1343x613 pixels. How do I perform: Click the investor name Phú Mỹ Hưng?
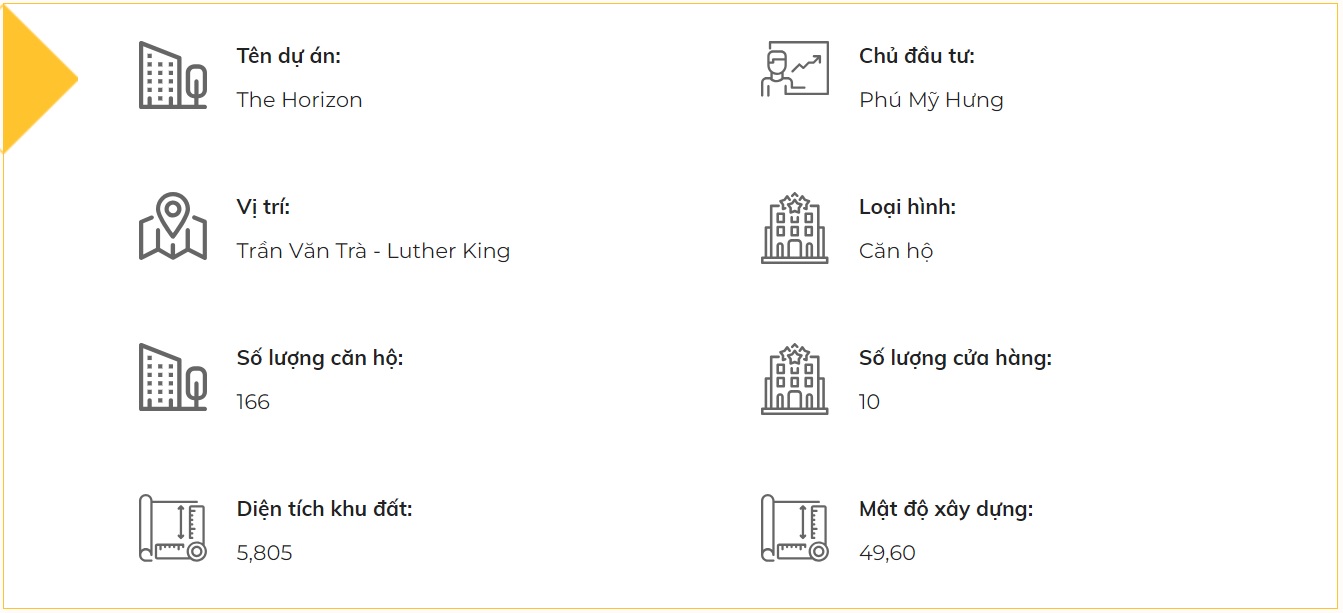(x=931, y=100)
